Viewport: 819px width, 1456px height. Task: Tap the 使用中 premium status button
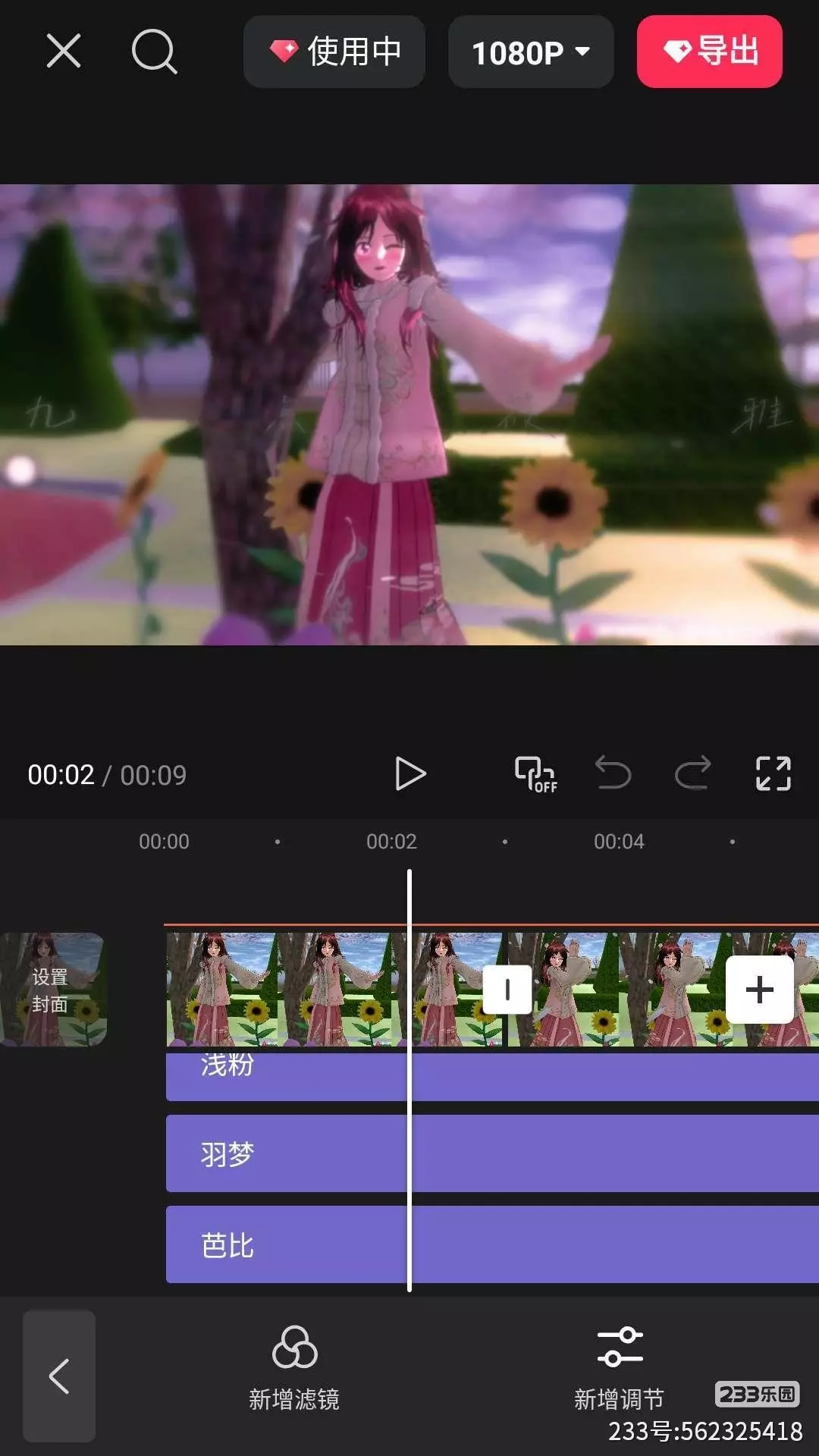click(x=334, y=52)
